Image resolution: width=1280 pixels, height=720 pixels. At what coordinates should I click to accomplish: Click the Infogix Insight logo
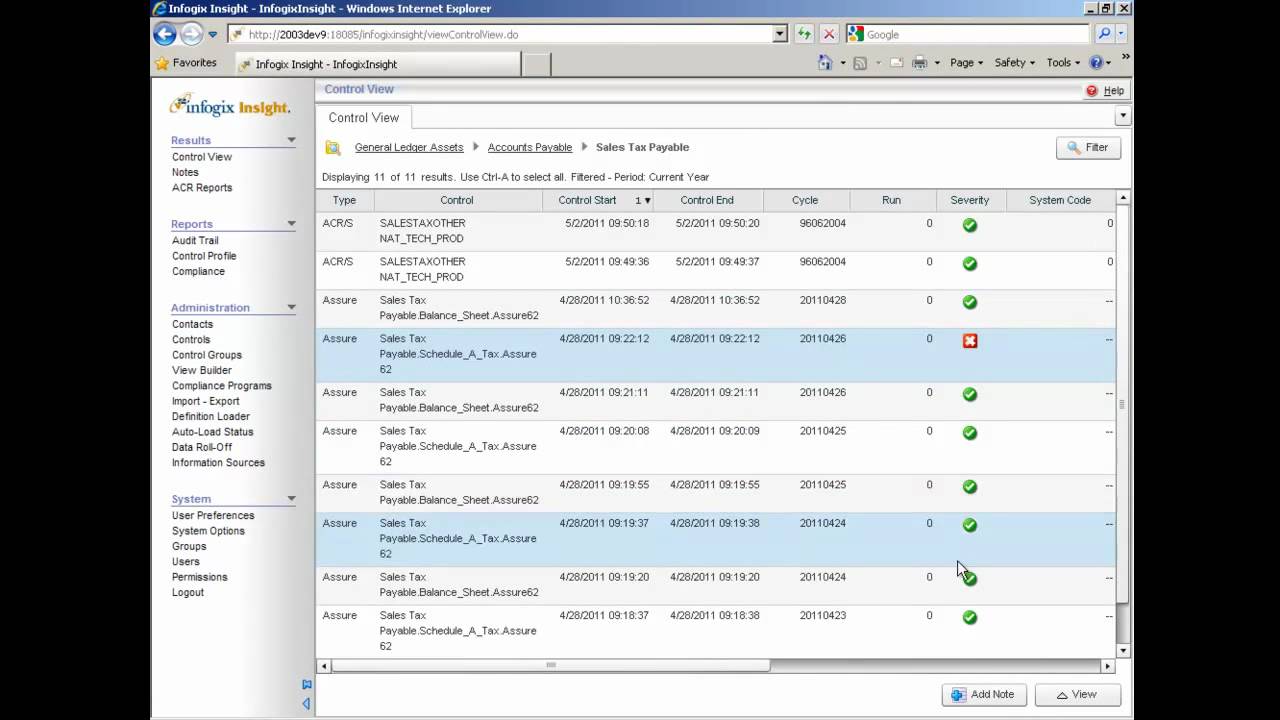pyautogui.click(x=231, y=106)
